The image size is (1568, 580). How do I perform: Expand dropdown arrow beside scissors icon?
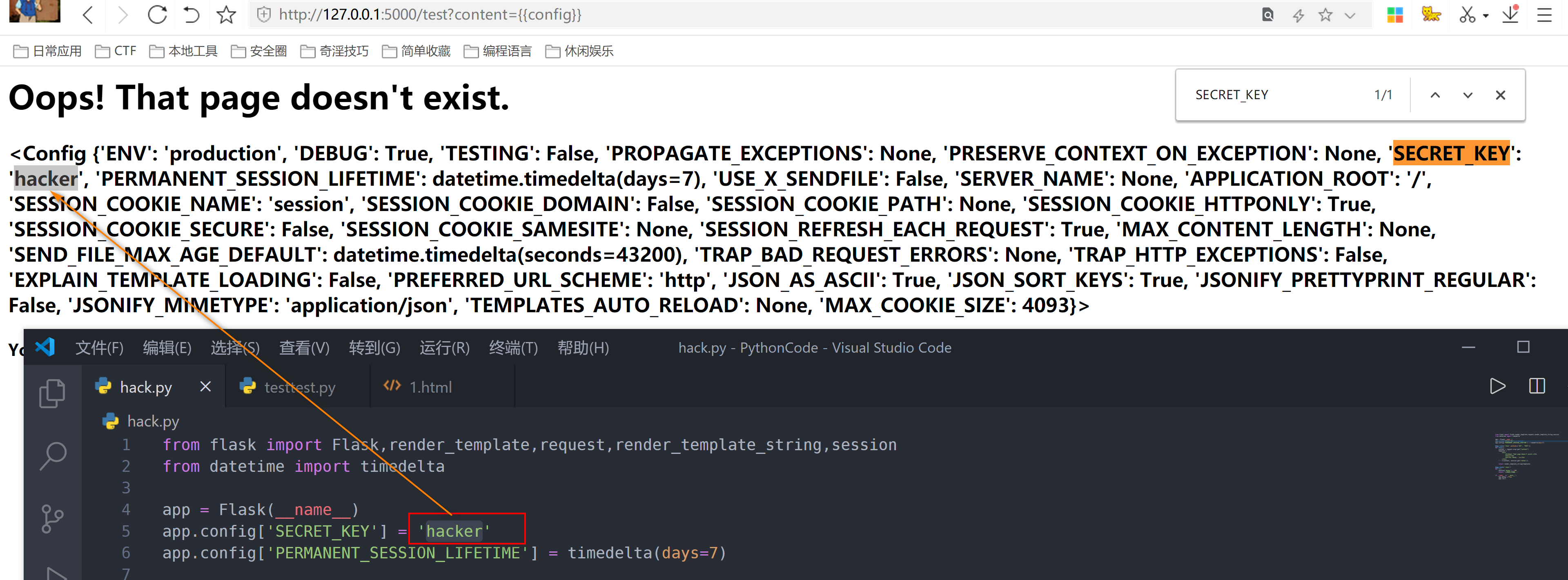pyautogui.click(x=1486, y=16)
